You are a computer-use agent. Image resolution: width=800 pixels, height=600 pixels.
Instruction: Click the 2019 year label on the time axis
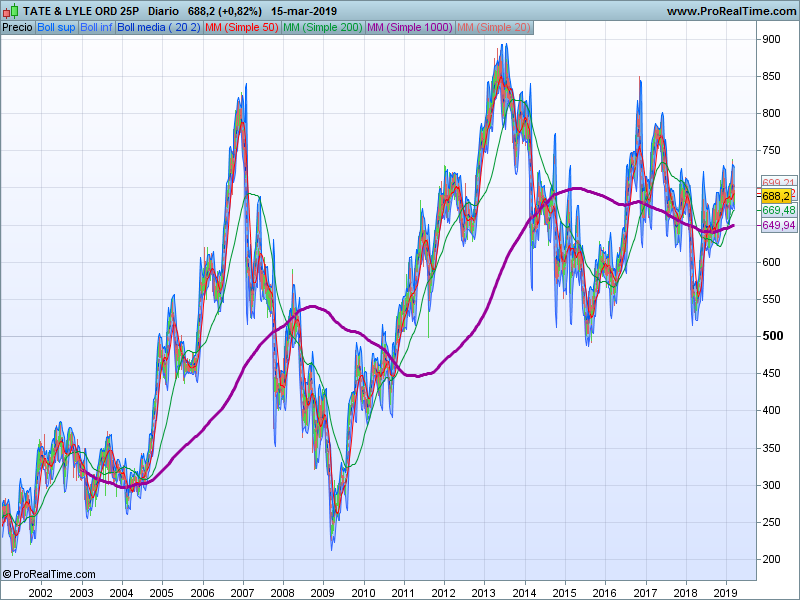(726, 593)
